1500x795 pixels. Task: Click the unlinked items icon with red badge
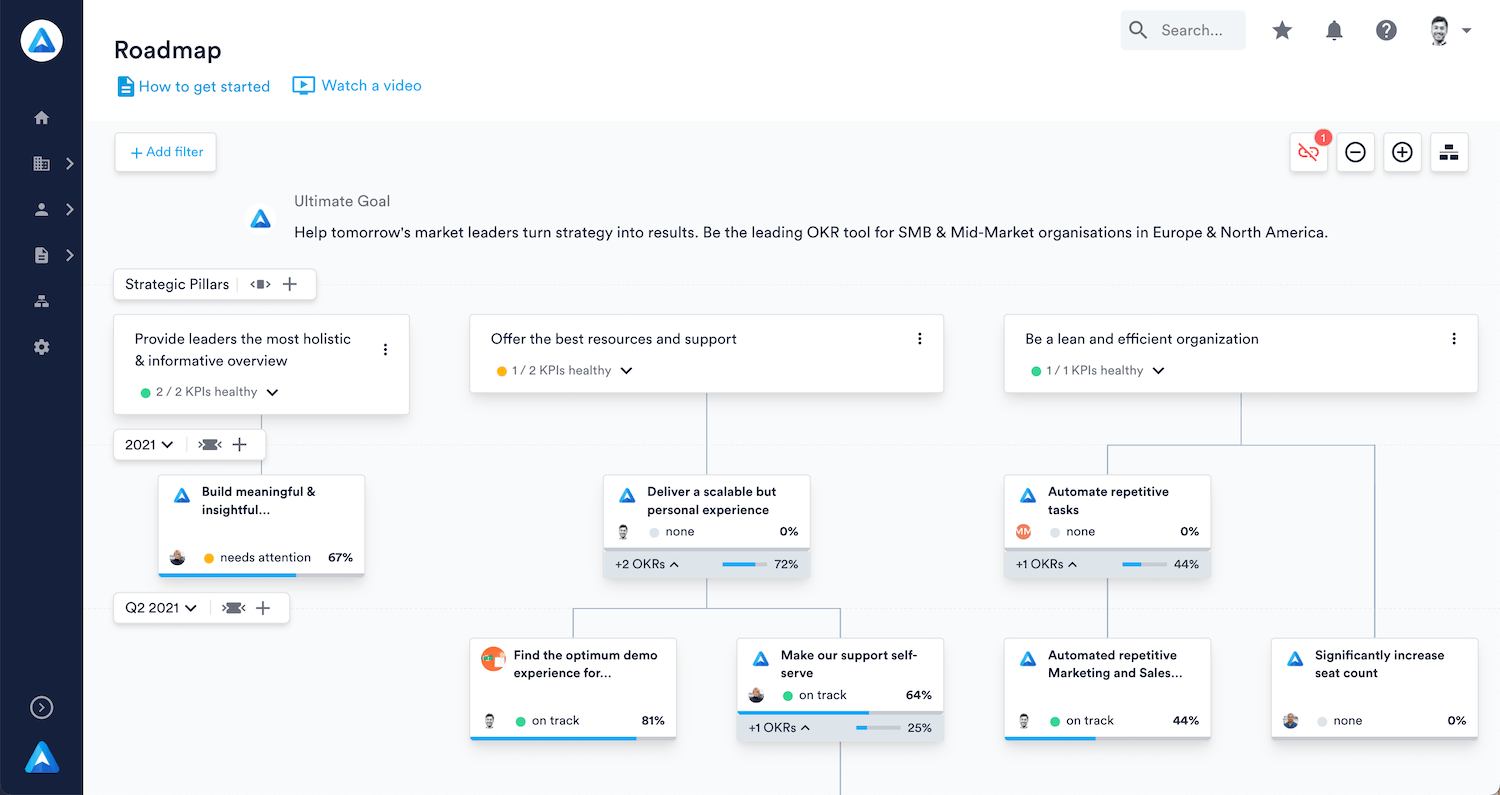(x=1308, y=153)
